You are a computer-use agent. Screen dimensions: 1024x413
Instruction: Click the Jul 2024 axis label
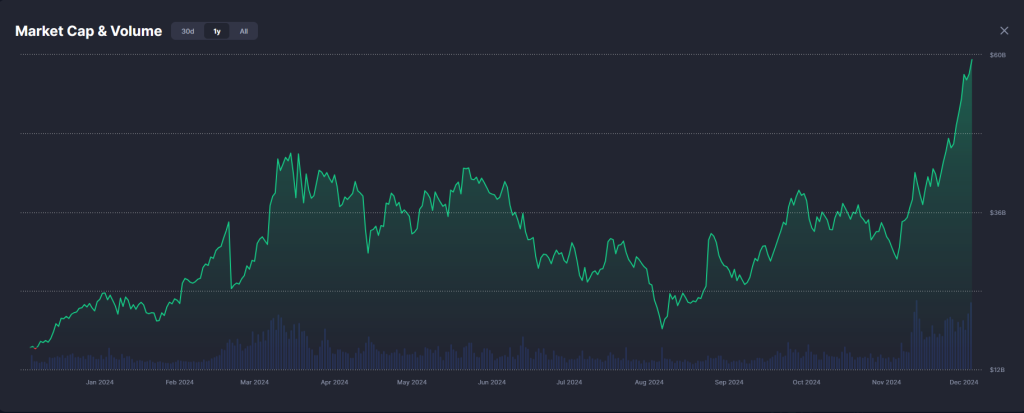pos(569,382)
